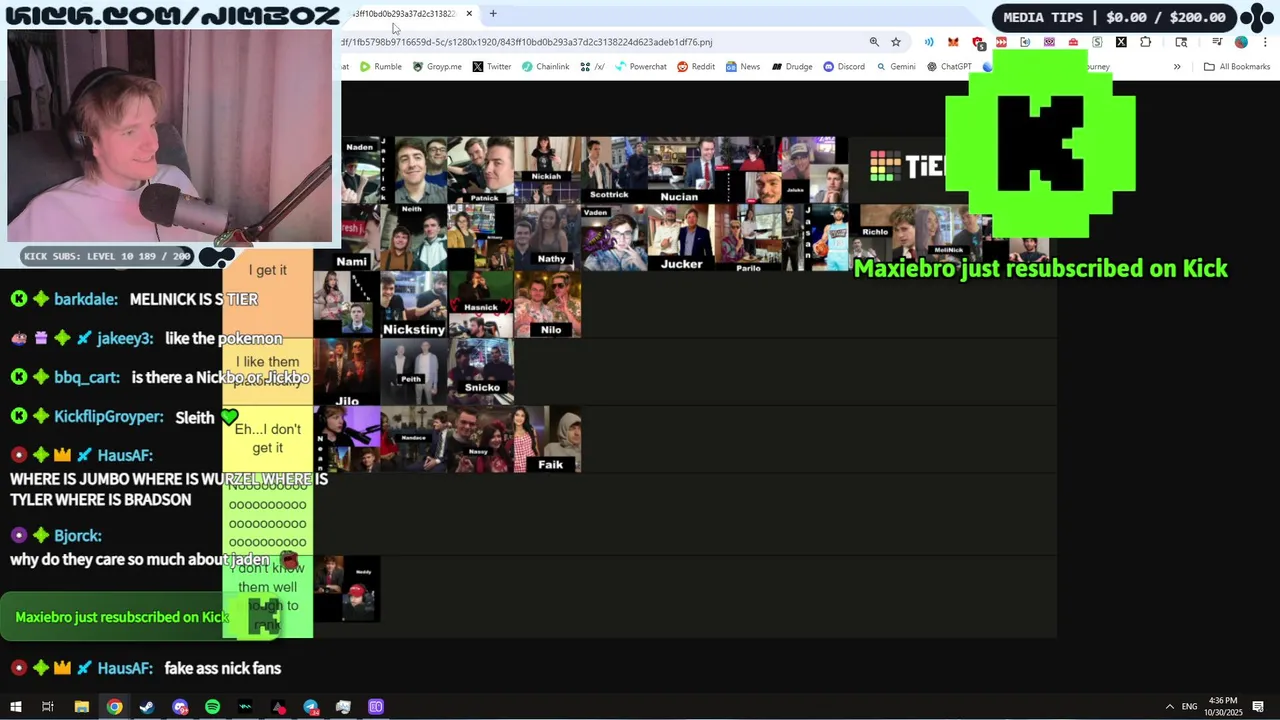
Task: Expand the hidden bookmarks chevron
Action: (x=1177, y=67)
